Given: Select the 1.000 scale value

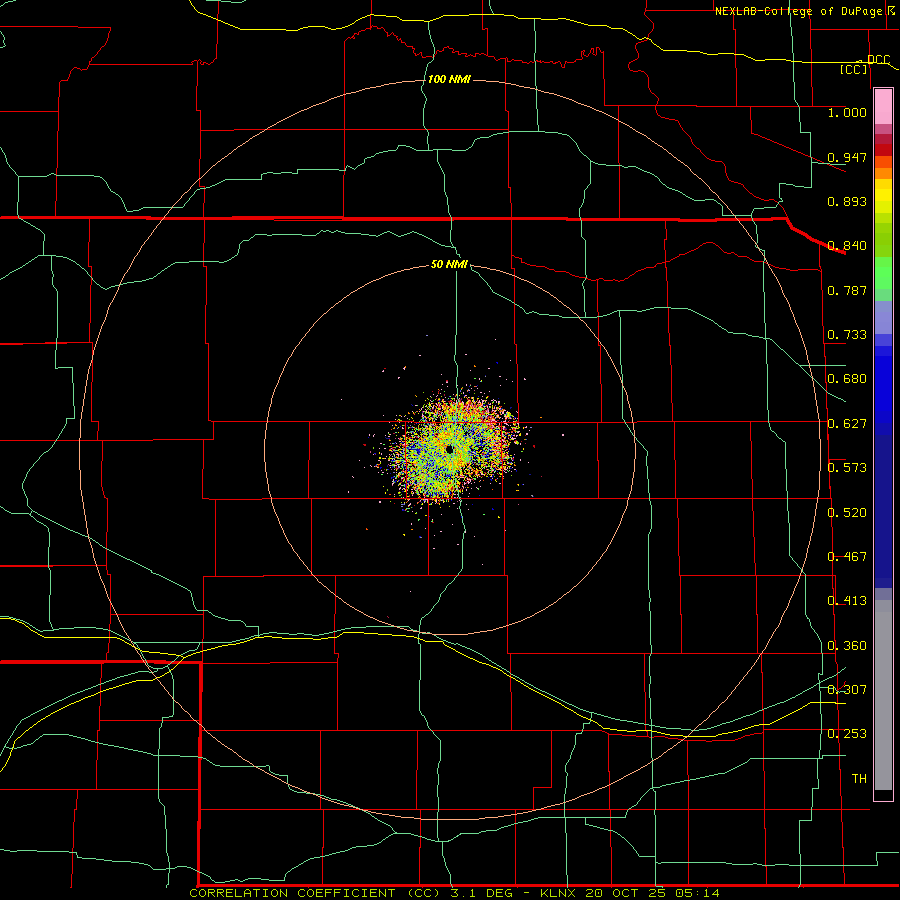Looking at the screenshot, I should click(x=847, y=112).
